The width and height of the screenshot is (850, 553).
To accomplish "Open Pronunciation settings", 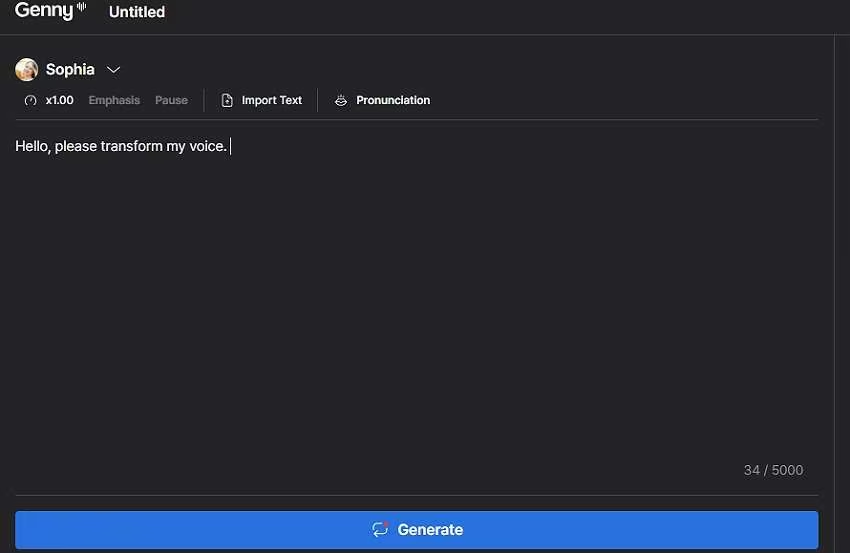I will (393, 100).
